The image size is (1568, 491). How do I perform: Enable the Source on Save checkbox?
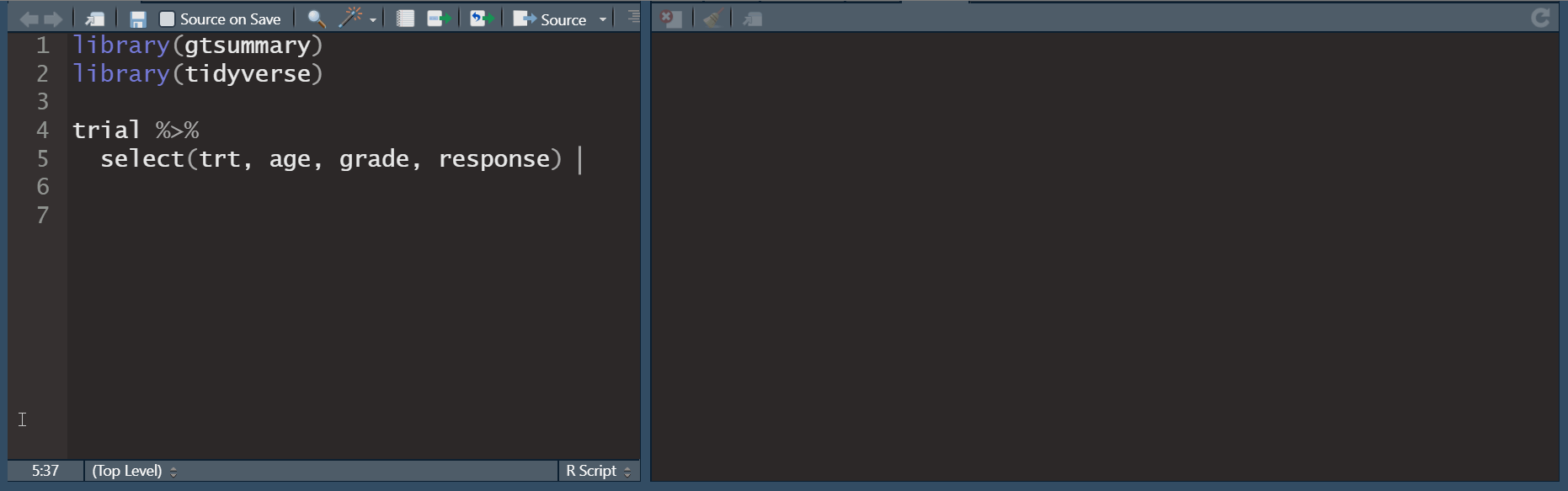point(168,19)
